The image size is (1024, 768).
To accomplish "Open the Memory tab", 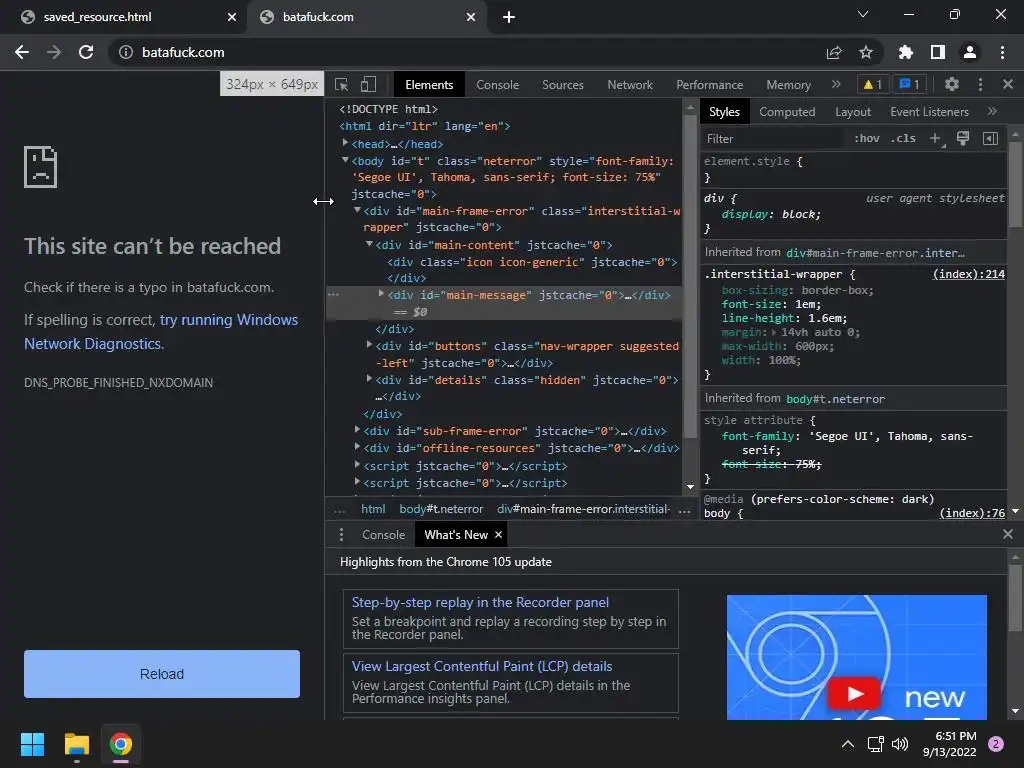I will pyautogui.click(x=788, y=85).
